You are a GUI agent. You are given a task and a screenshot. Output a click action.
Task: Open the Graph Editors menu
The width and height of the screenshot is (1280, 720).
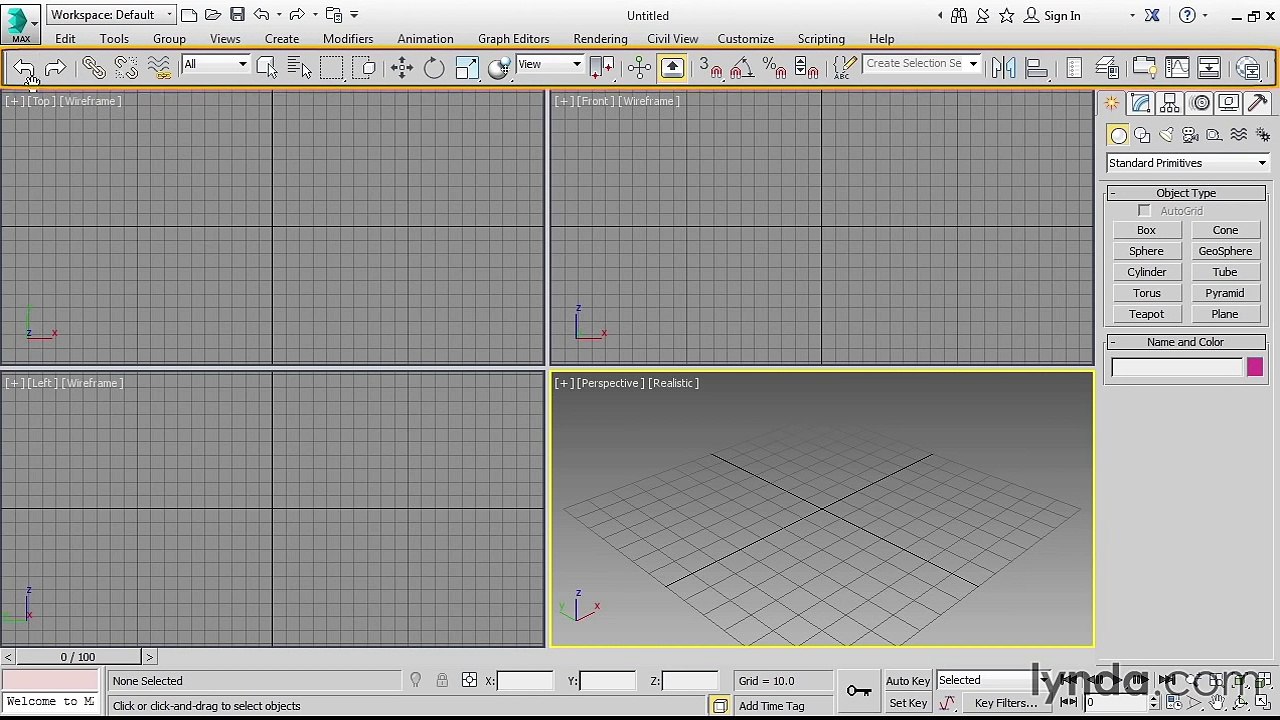tap(513, 39)
